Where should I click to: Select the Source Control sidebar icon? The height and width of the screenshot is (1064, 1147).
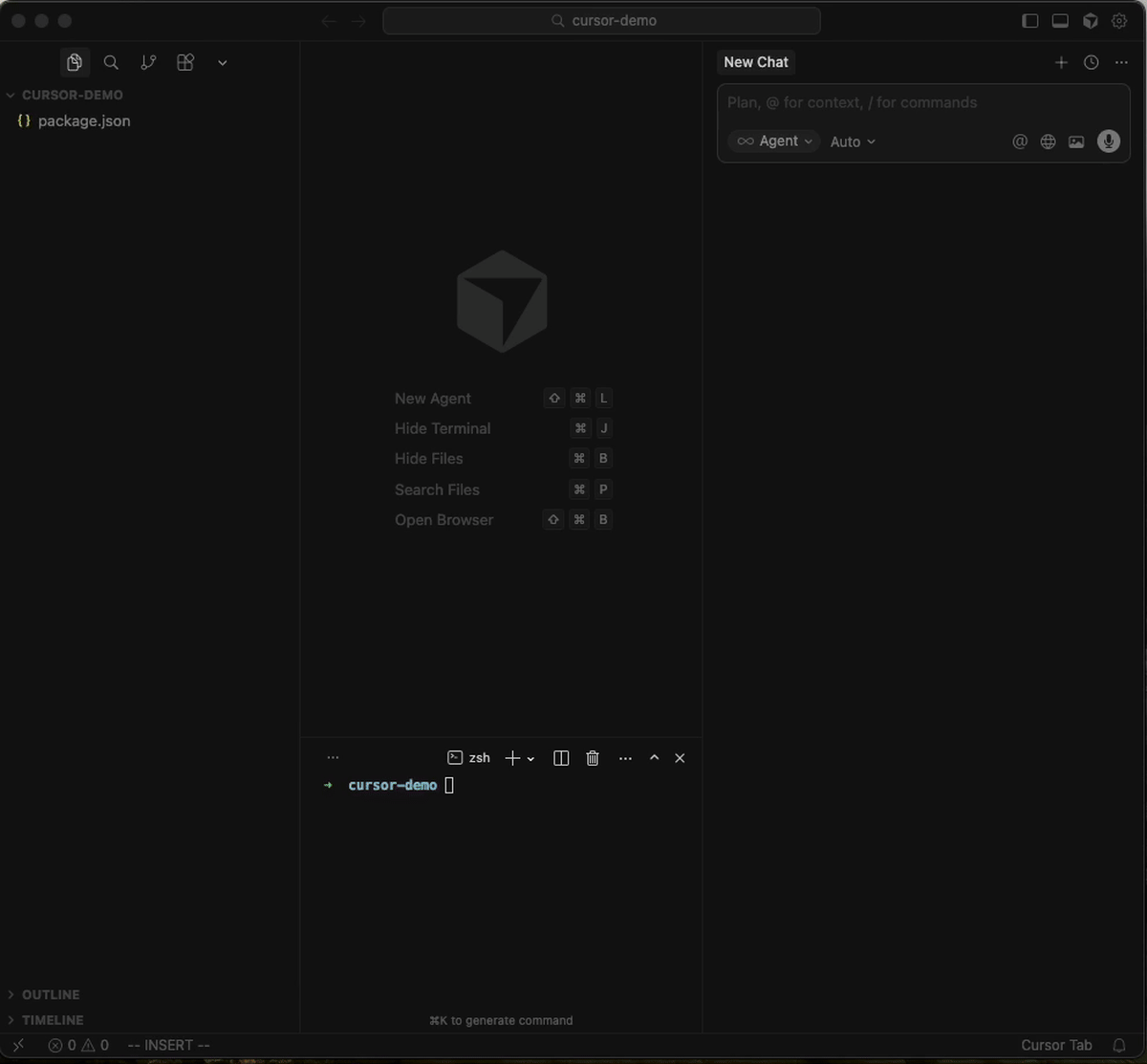coord(148,62)
